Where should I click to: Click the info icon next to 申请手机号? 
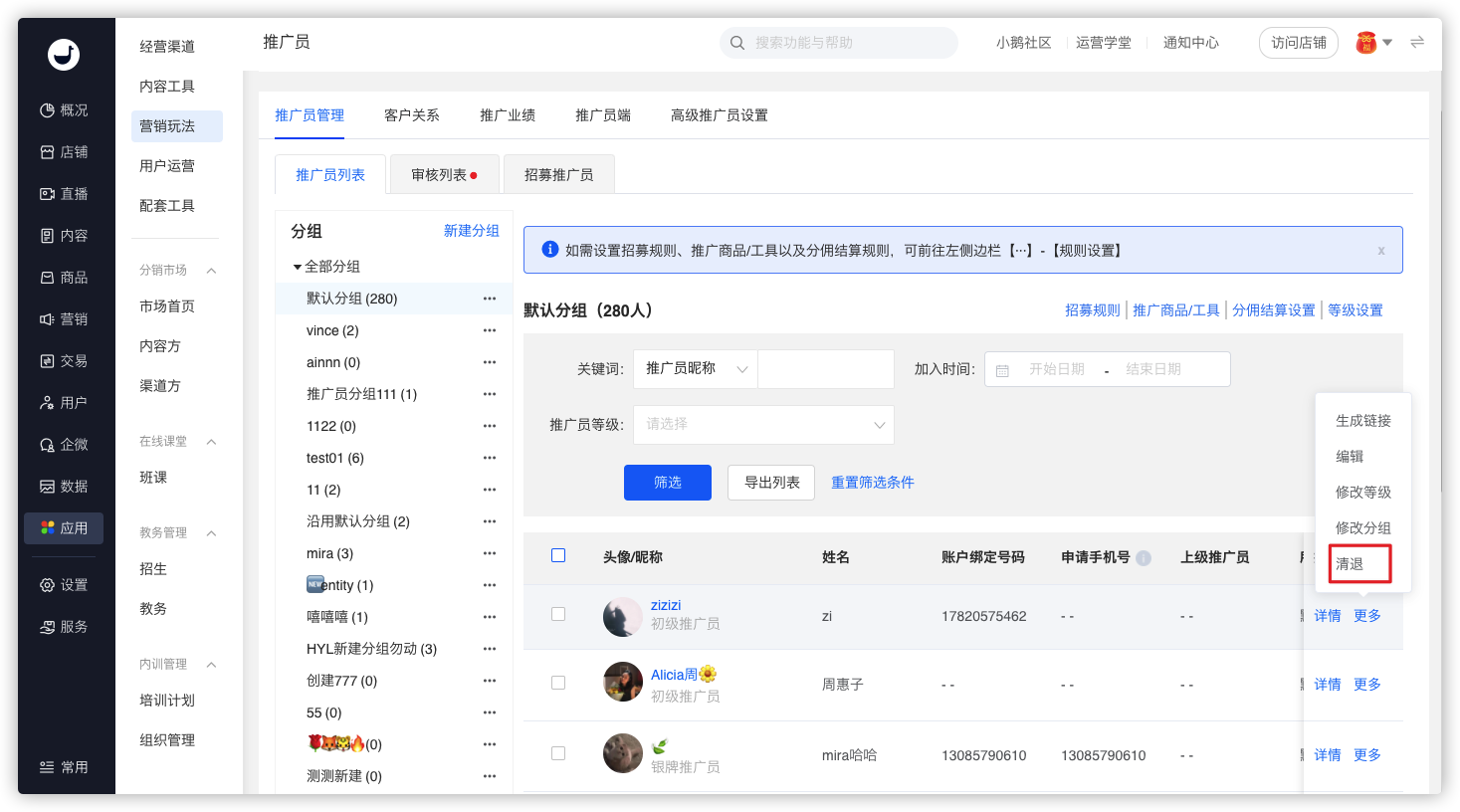click(x=1144, y=558)
